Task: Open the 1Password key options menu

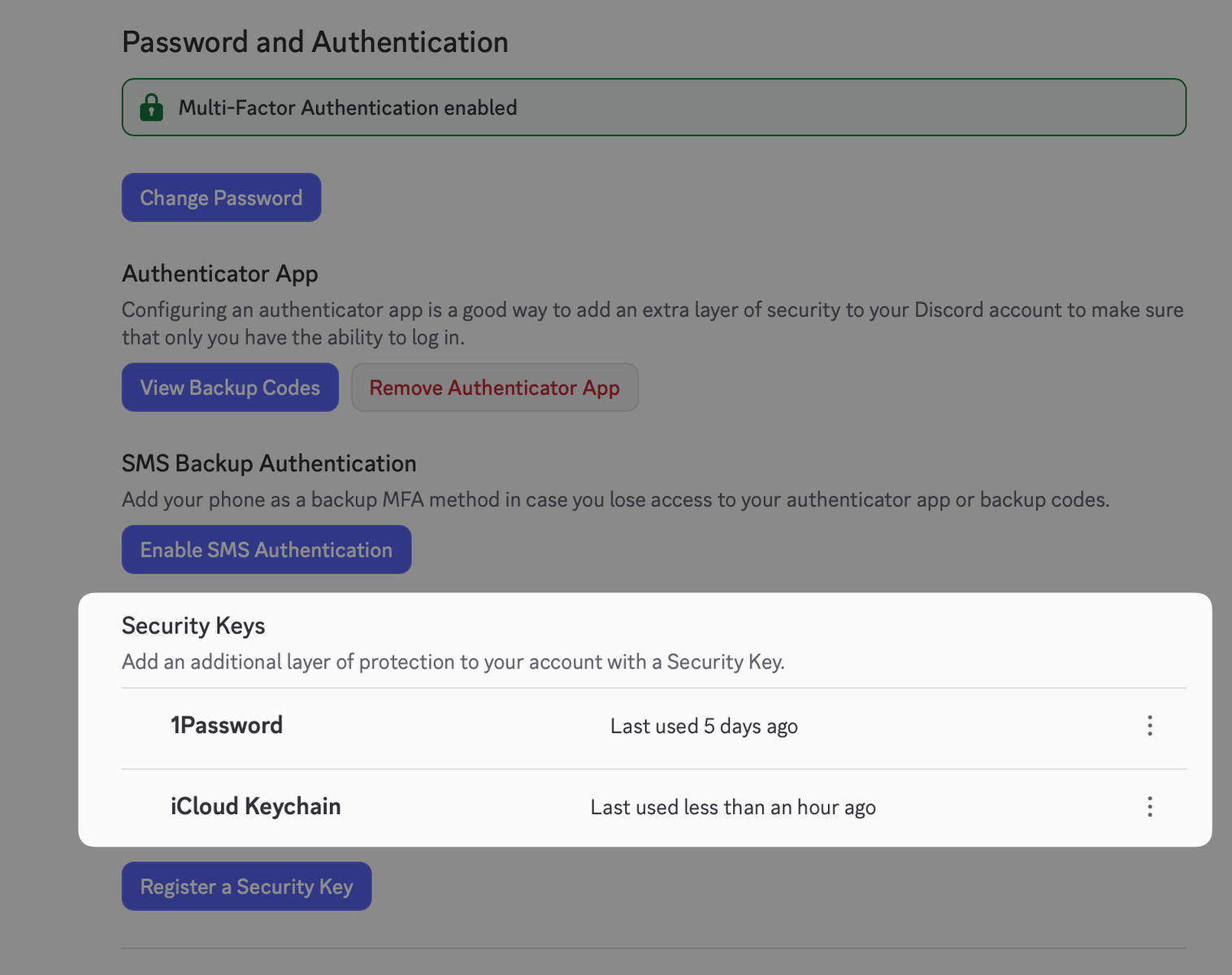Action: [x=1149, y=726]
